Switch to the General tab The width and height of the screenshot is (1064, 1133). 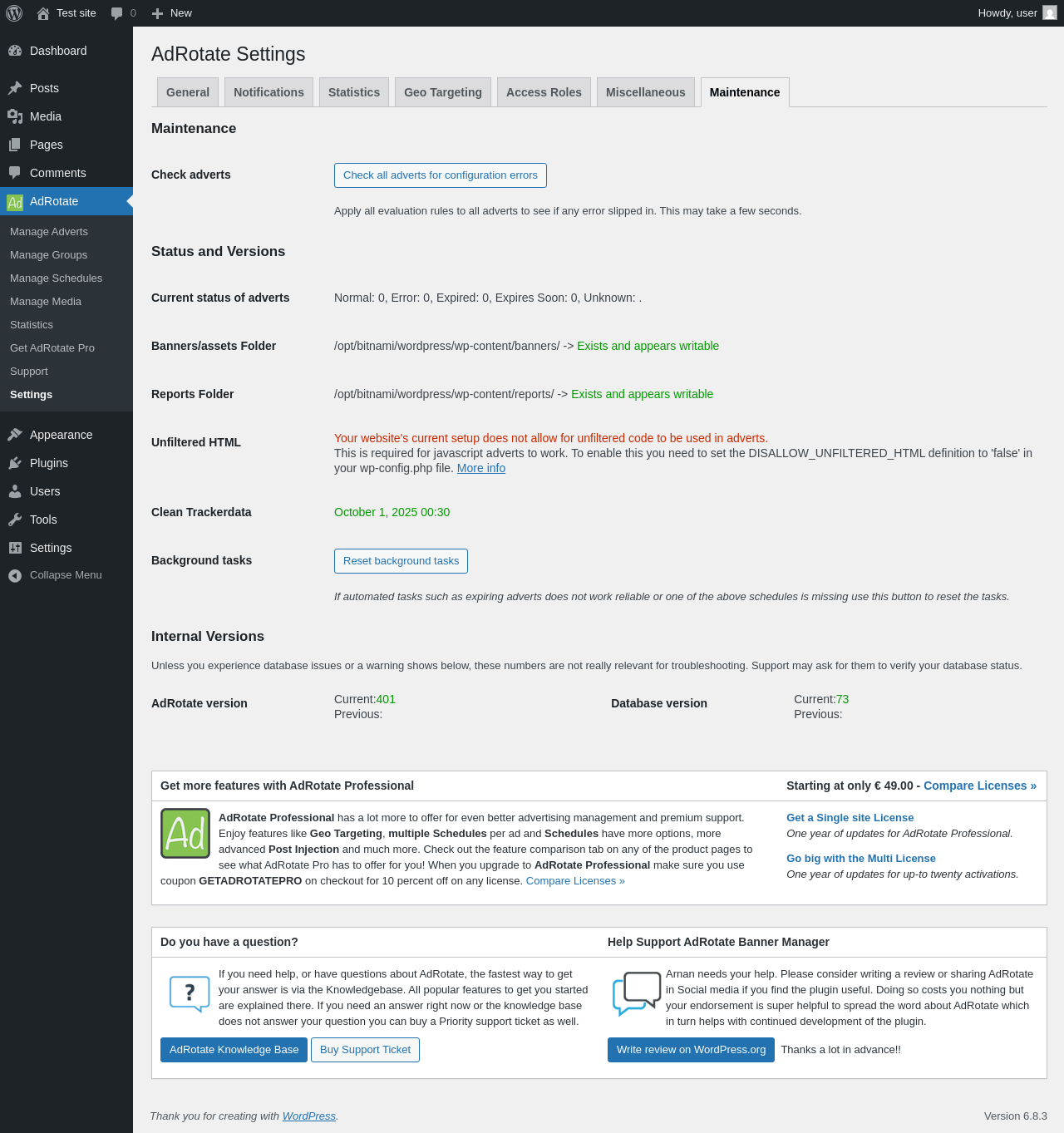point(188,92)
